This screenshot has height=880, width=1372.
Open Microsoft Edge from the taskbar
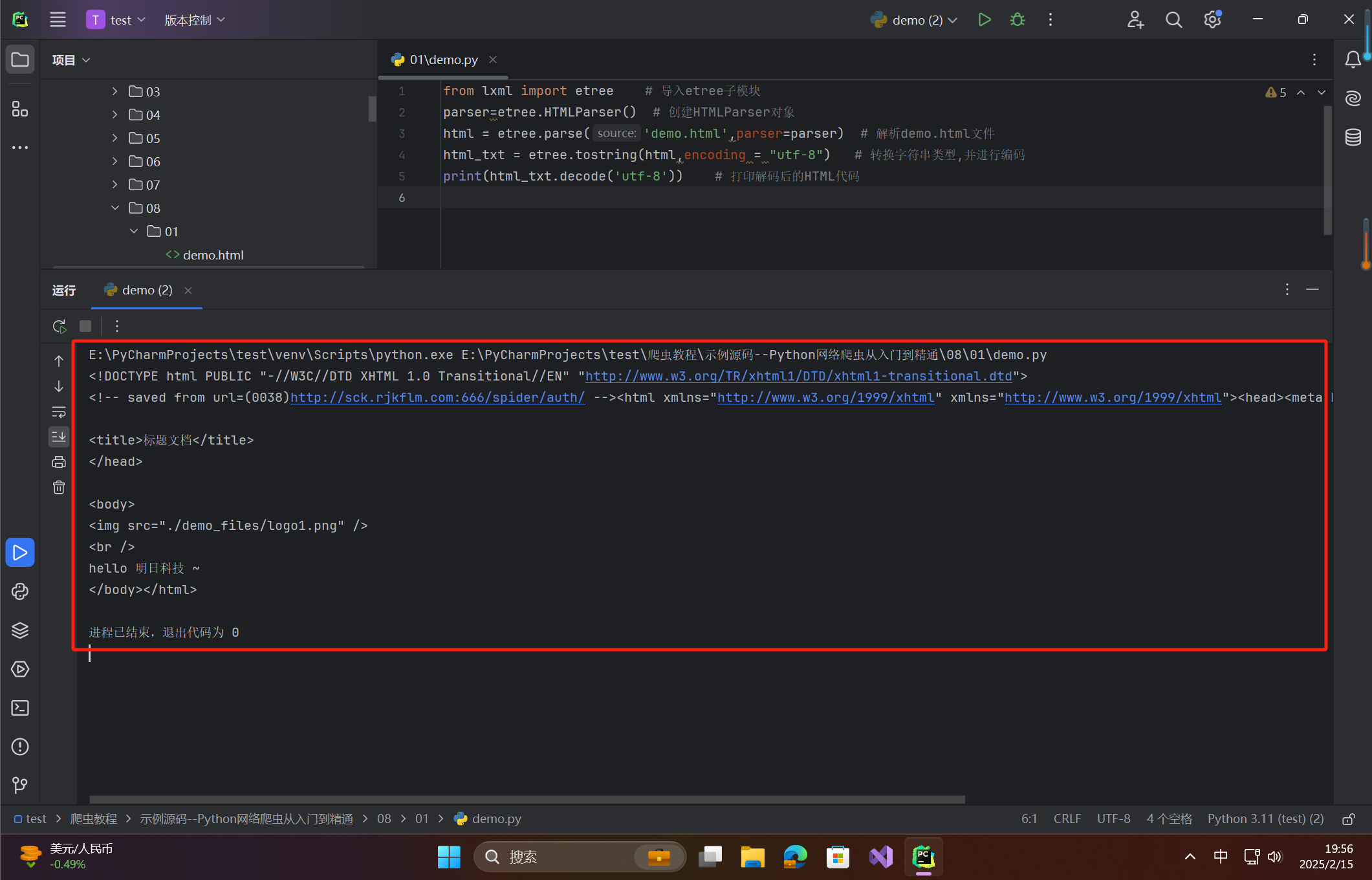coord(795,857)
